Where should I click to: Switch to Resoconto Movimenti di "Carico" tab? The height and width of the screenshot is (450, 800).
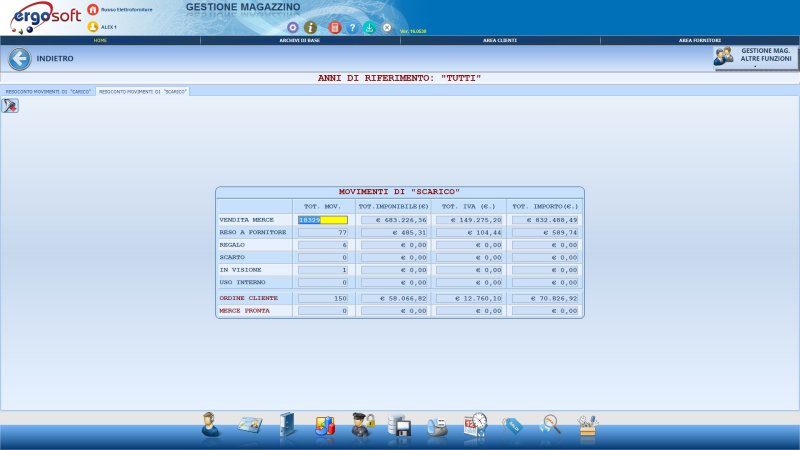click(48, 92)
